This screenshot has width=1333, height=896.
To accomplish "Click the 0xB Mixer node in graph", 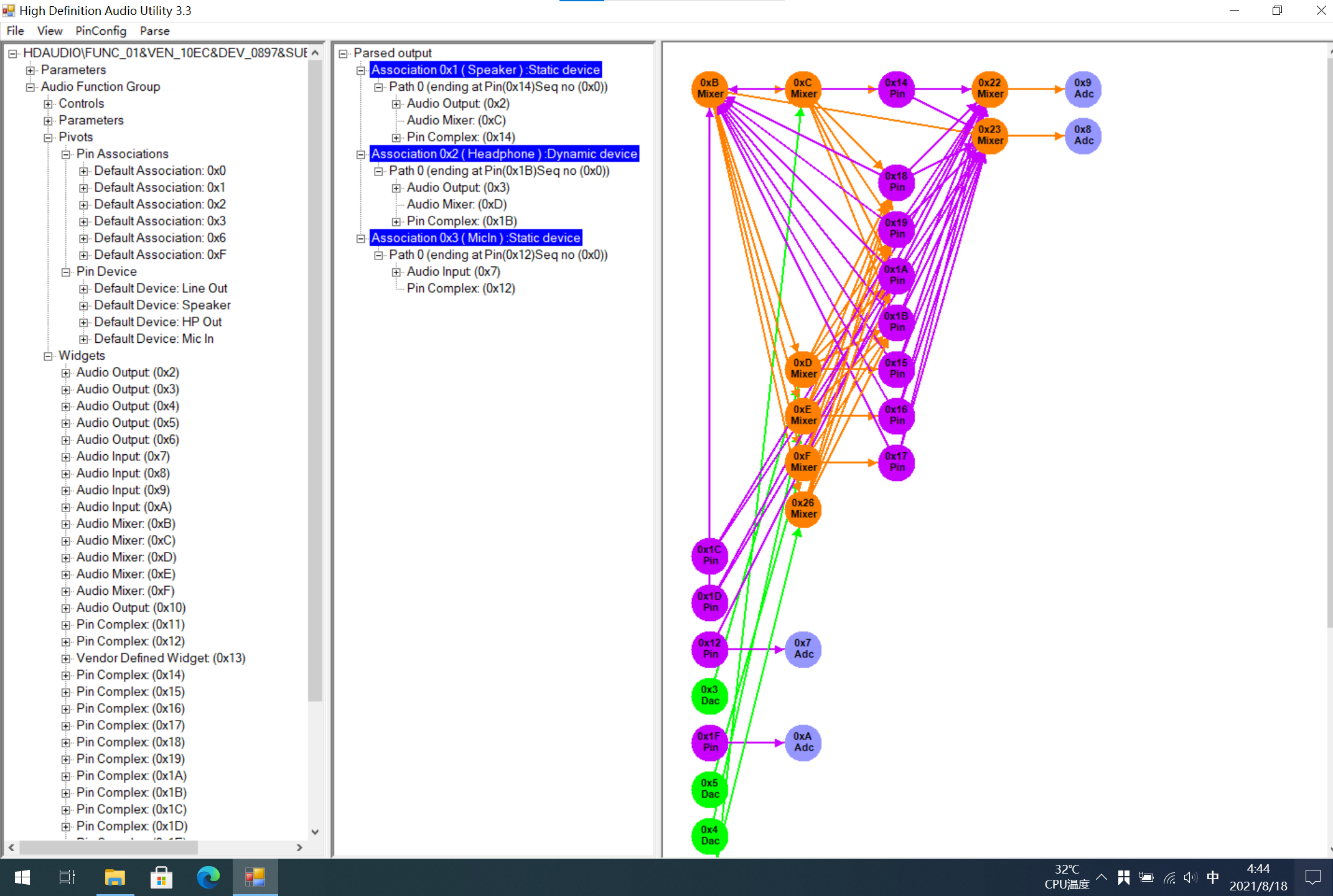I will pyautogui.click(x=709, y=89).
